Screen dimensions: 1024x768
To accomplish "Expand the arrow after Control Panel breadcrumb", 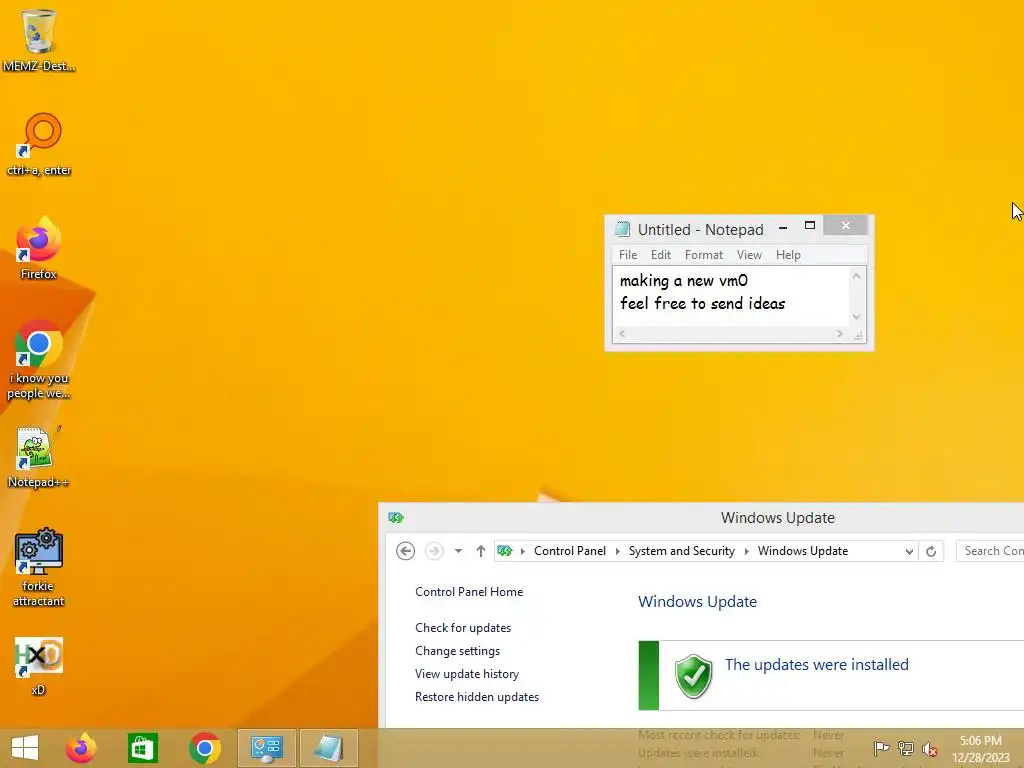I will [x=618, y=551].
